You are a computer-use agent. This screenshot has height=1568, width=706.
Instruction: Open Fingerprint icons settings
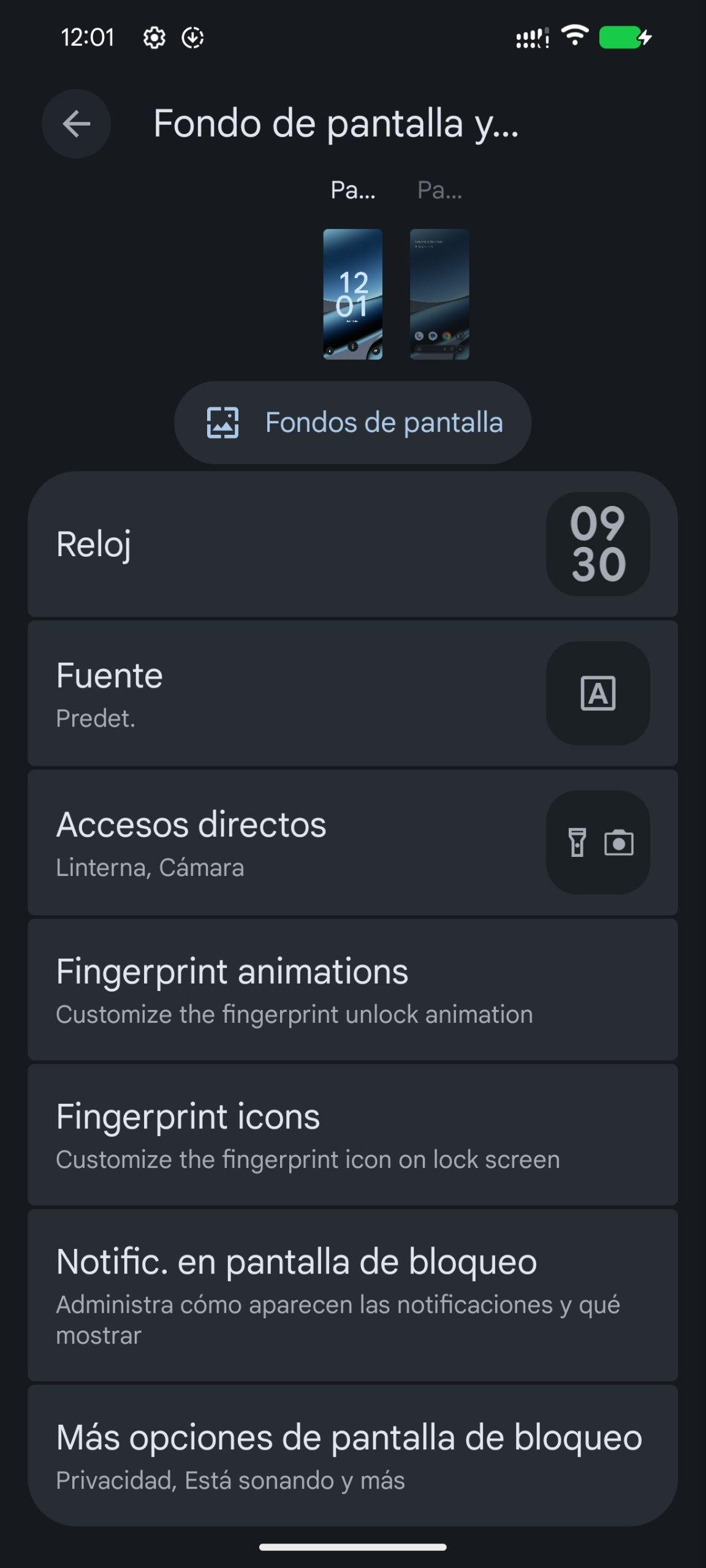[x=352, y=1135]
